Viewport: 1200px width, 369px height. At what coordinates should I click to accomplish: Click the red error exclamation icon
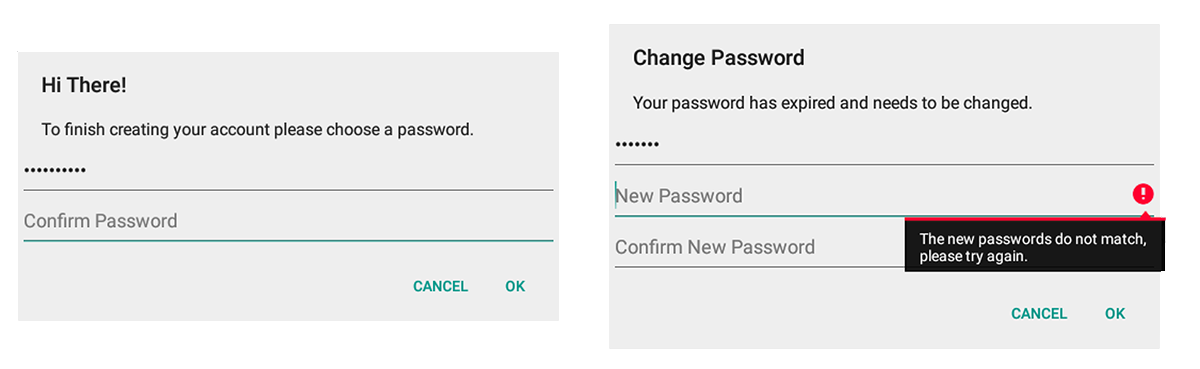pos(1143,194)
